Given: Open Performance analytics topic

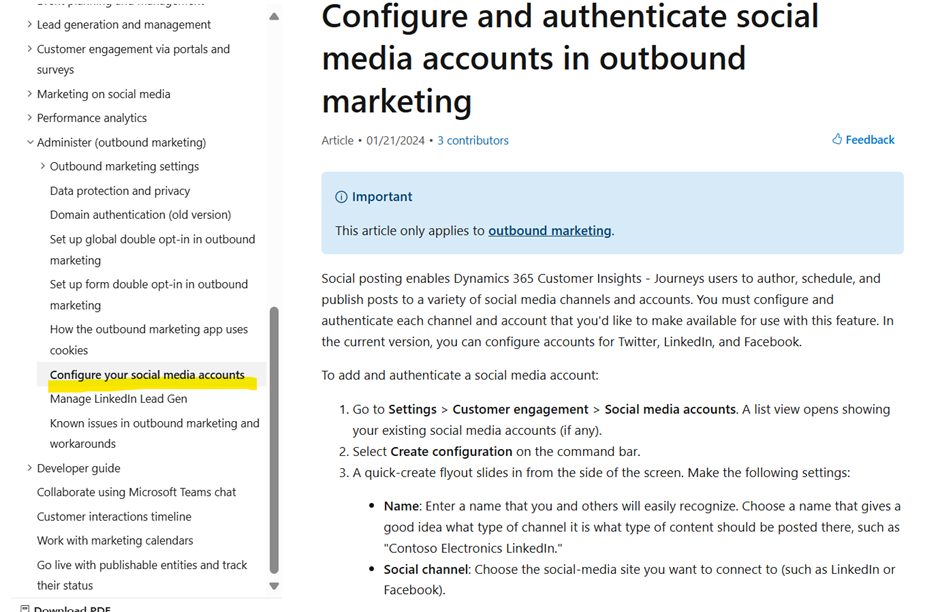Looking at the screenshot, I should pos(92,118).
